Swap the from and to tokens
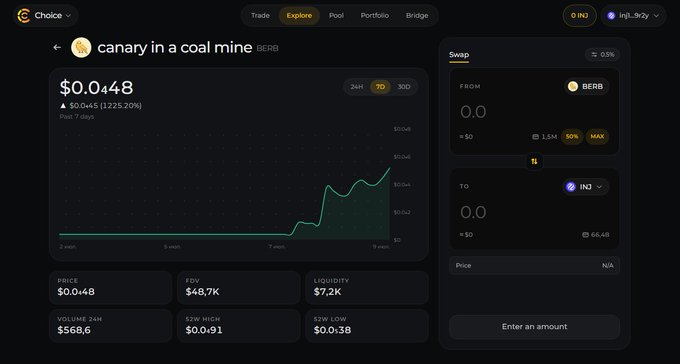The height and width of the screenshot is (364, 680). [534, 161]
